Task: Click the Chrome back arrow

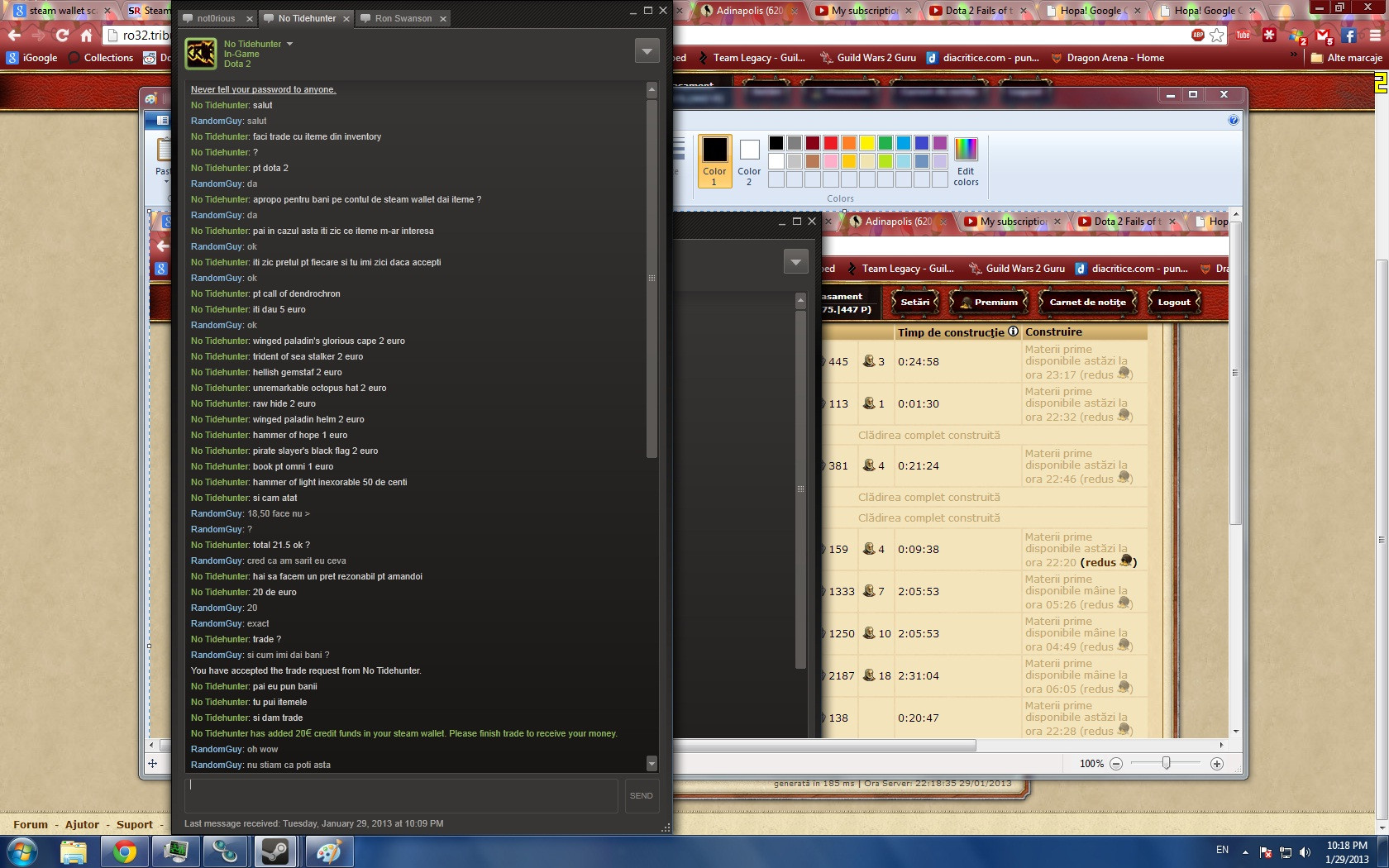Action: pos(14,35)
